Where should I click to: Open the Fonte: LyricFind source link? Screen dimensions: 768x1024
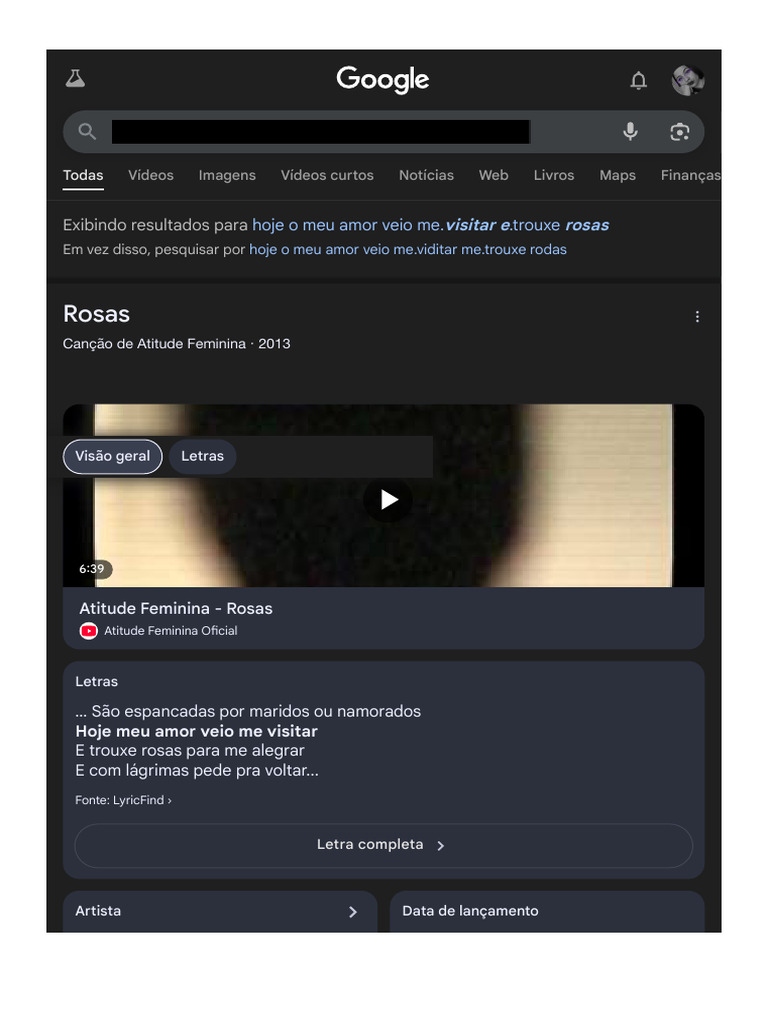123,800
